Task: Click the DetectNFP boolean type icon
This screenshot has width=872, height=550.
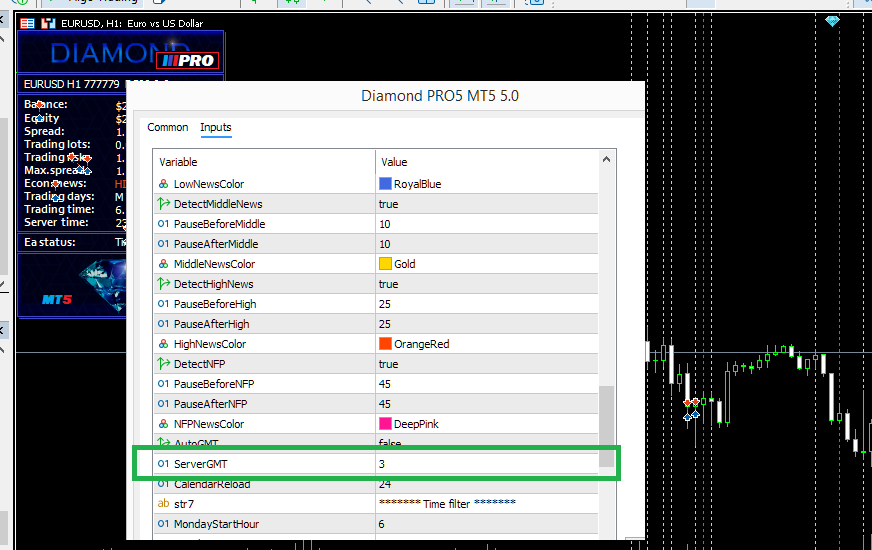Action: tap(163, 364)
